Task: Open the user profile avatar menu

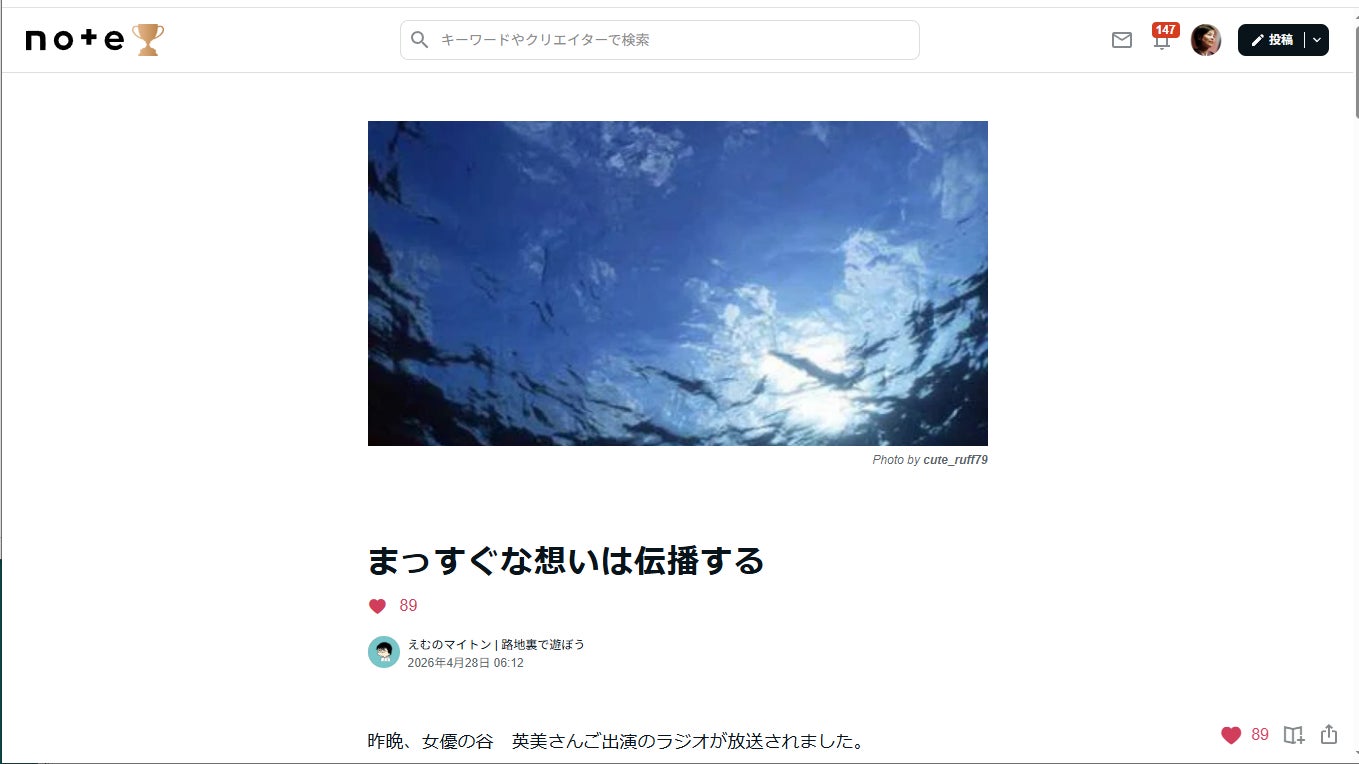Action: tap(1206, 40)
